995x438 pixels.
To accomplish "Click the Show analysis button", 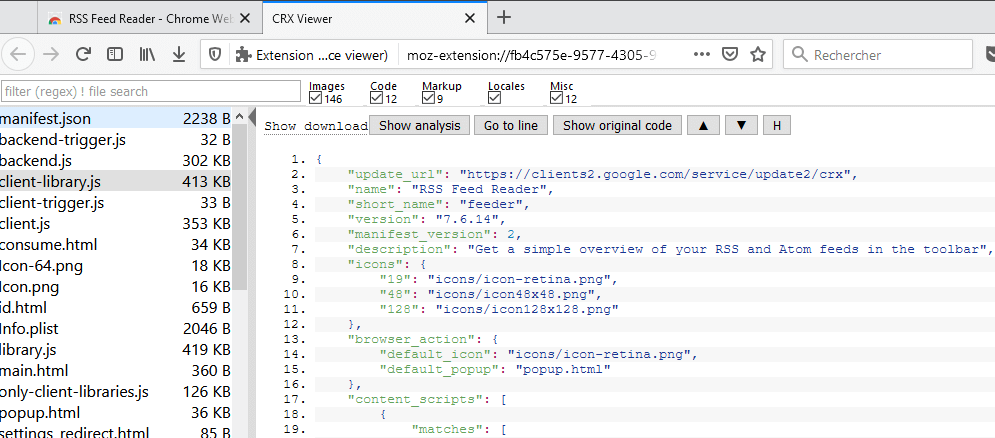I will tap(419, 125).
